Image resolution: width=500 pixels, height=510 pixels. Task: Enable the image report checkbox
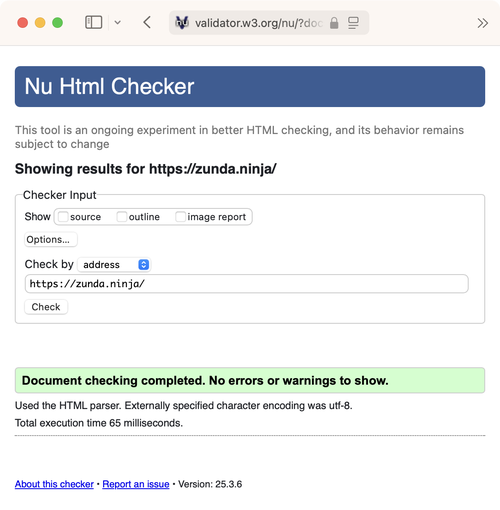[180, 217]
